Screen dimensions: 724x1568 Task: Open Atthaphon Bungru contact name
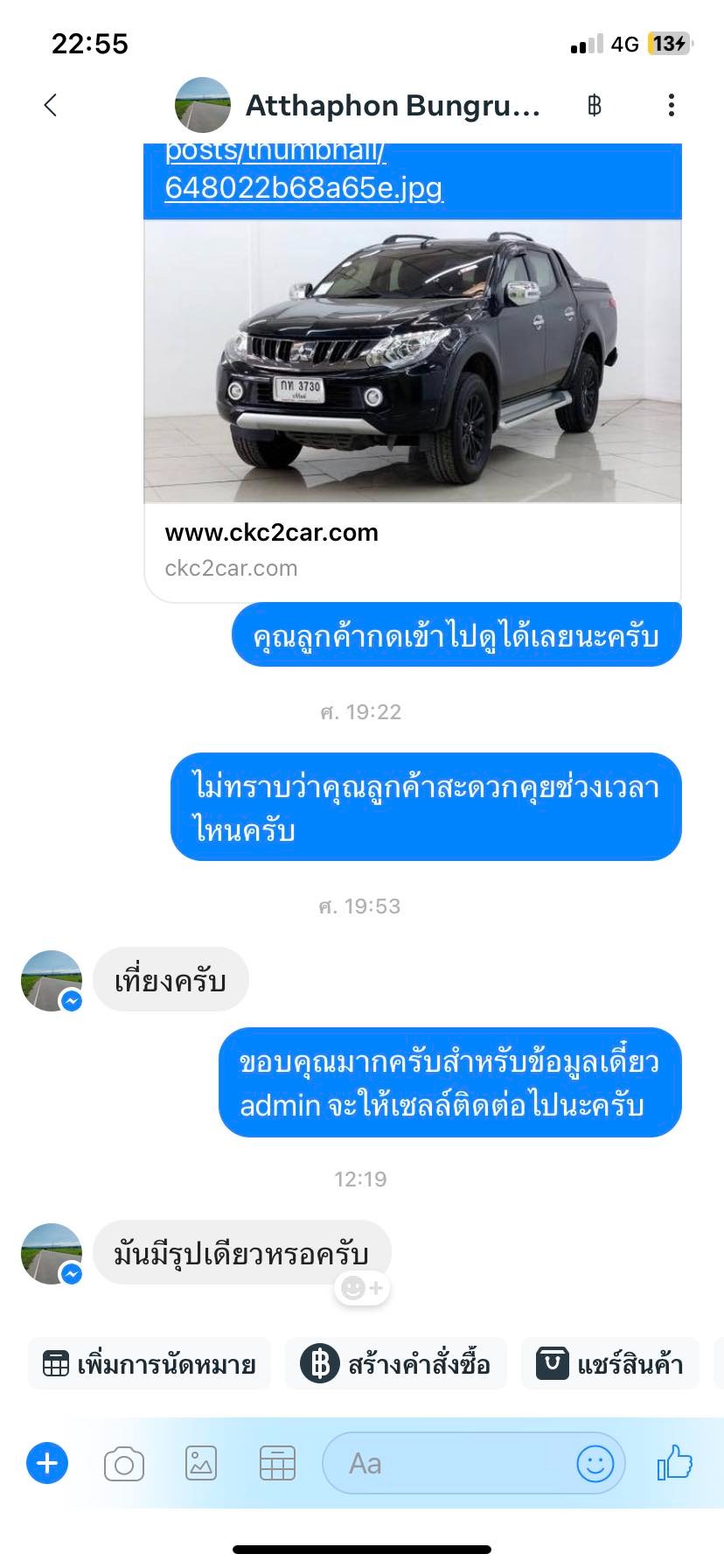click(x=393, y=106)
